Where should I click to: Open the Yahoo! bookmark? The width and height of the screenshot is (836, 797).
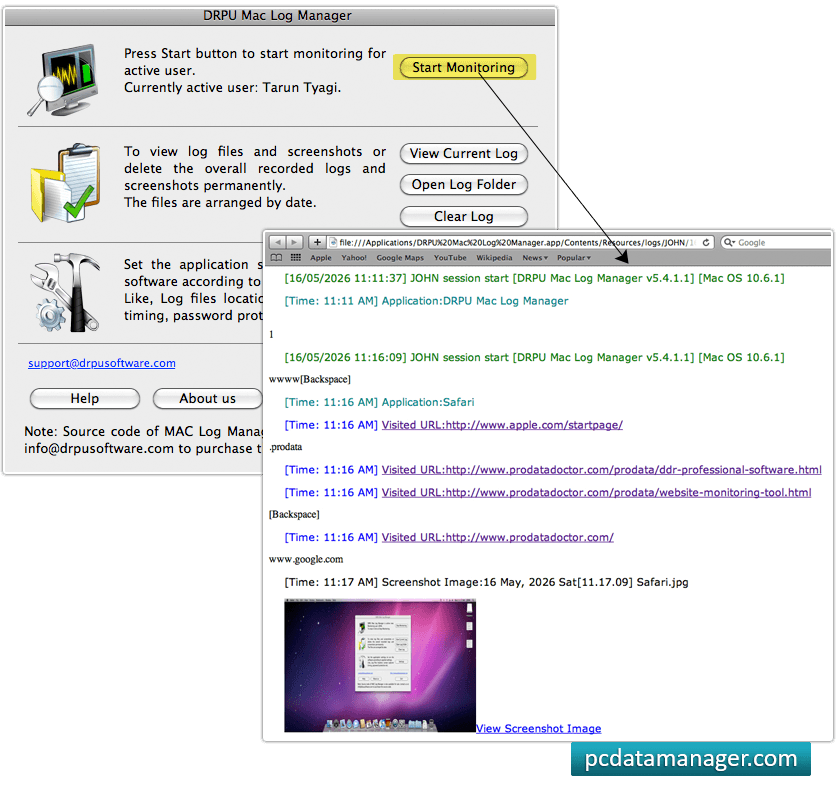[x=354, y=257]
